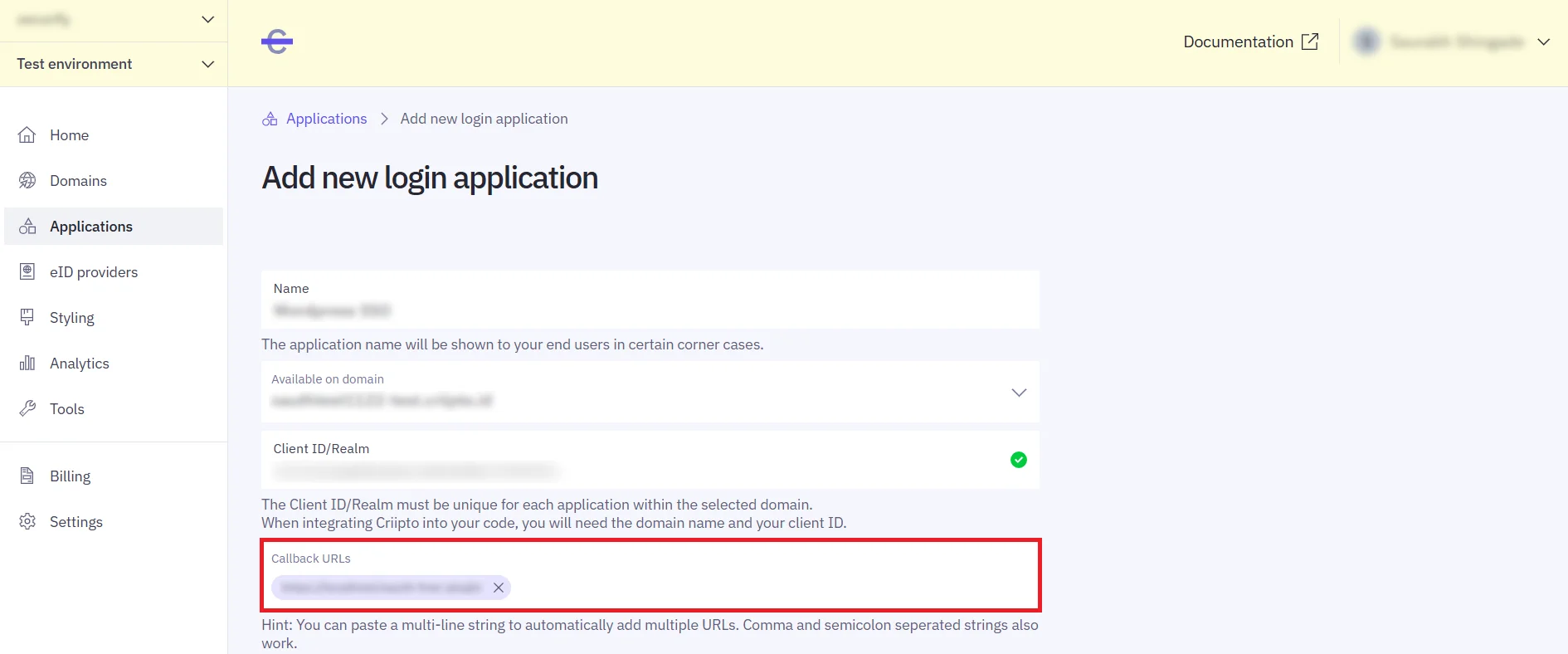
Task: Click the Styling paintbrush icon
Action: click(x=27, y=318)
